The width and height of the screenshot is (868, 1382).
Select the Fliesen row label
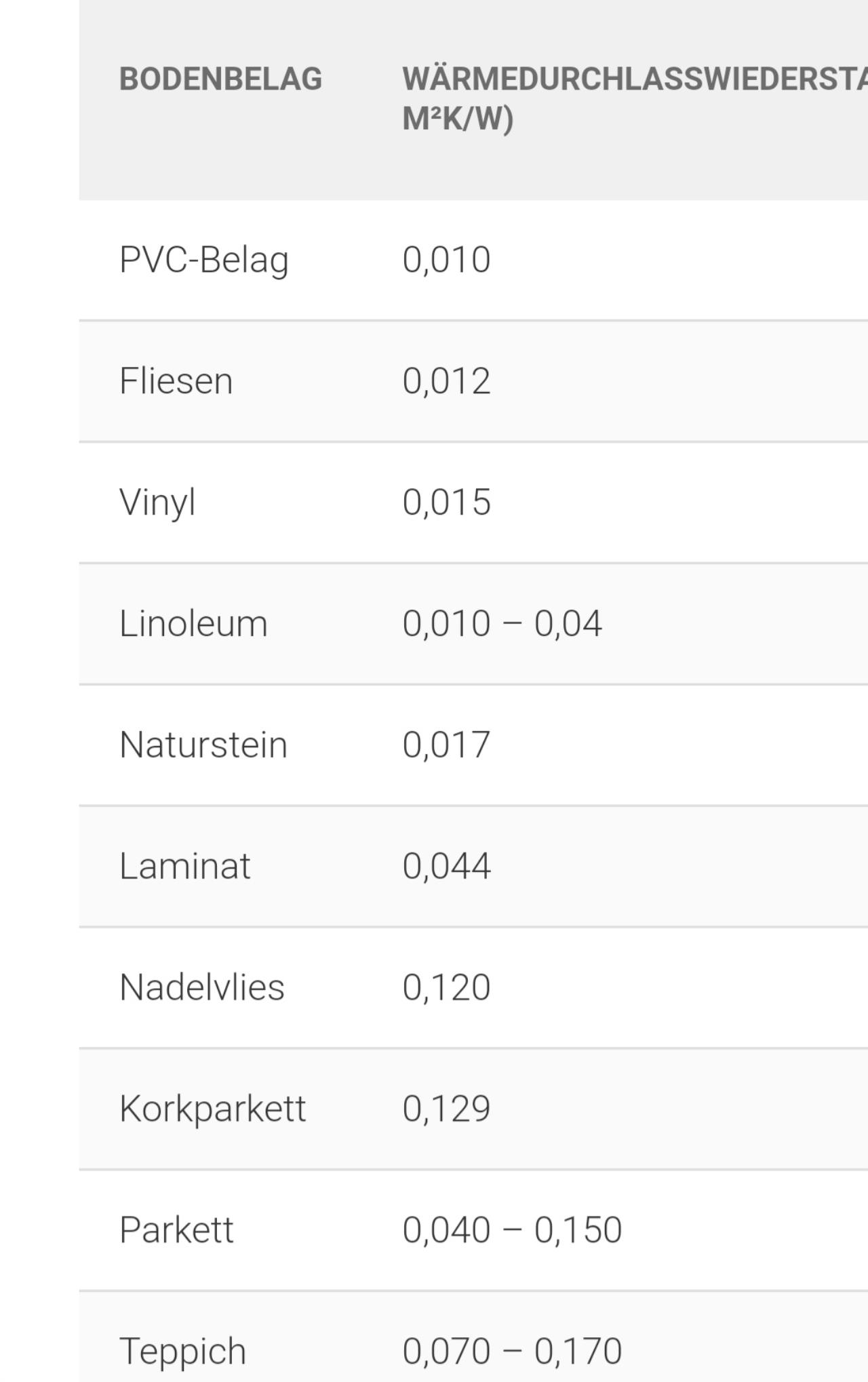176,380
